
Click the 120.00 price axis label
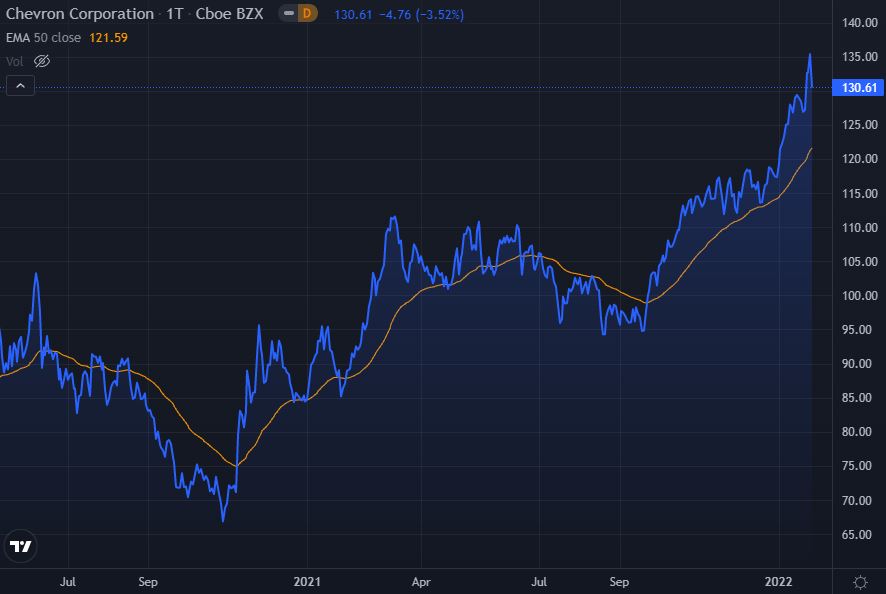859,159
